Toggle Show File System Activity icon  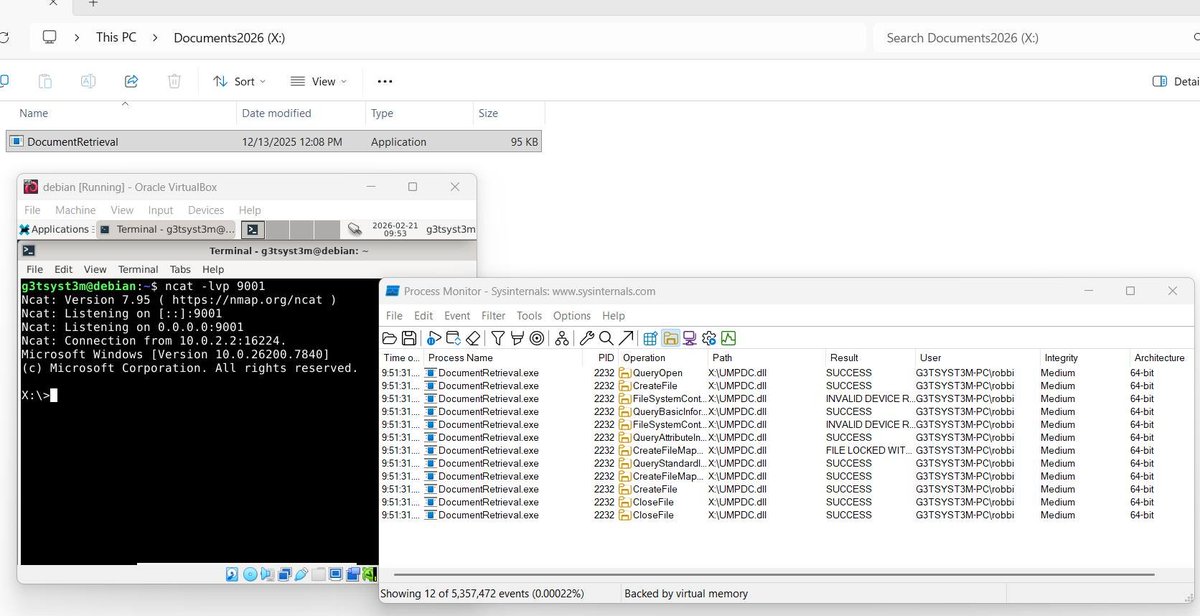670,338
